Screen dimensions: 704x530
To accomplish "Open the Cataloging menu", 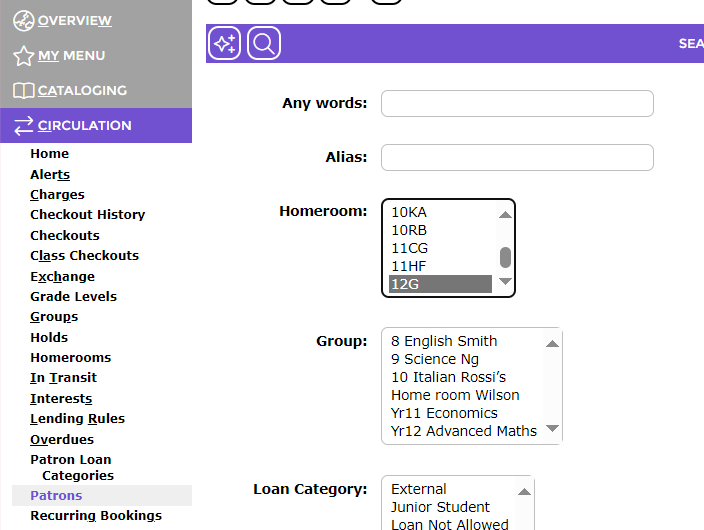I will (82, 90).
